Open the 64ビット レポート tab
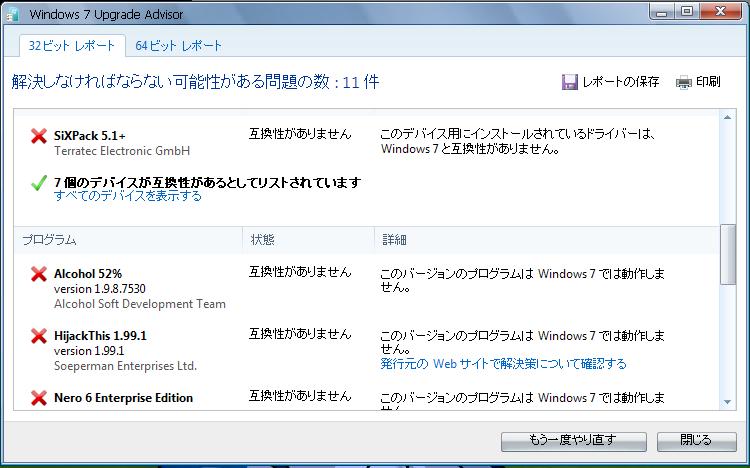750x468 pixels. tap(178, 46)
